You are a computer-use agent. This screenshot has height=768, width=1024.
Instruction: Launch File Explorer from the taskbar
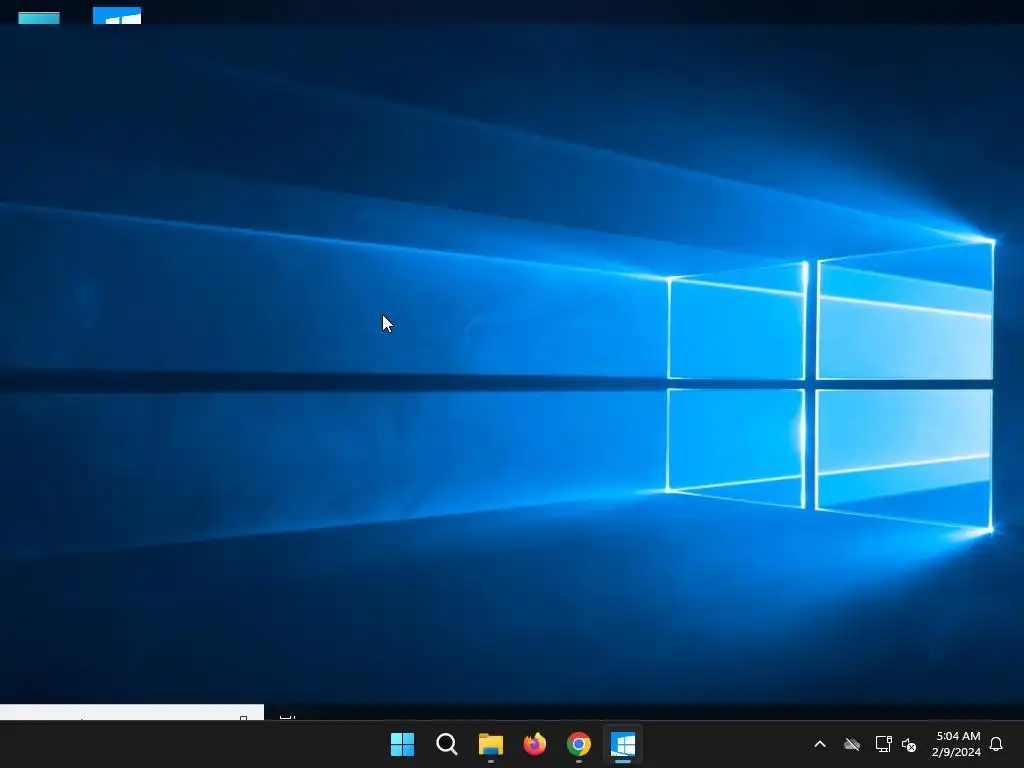point(490,744)
